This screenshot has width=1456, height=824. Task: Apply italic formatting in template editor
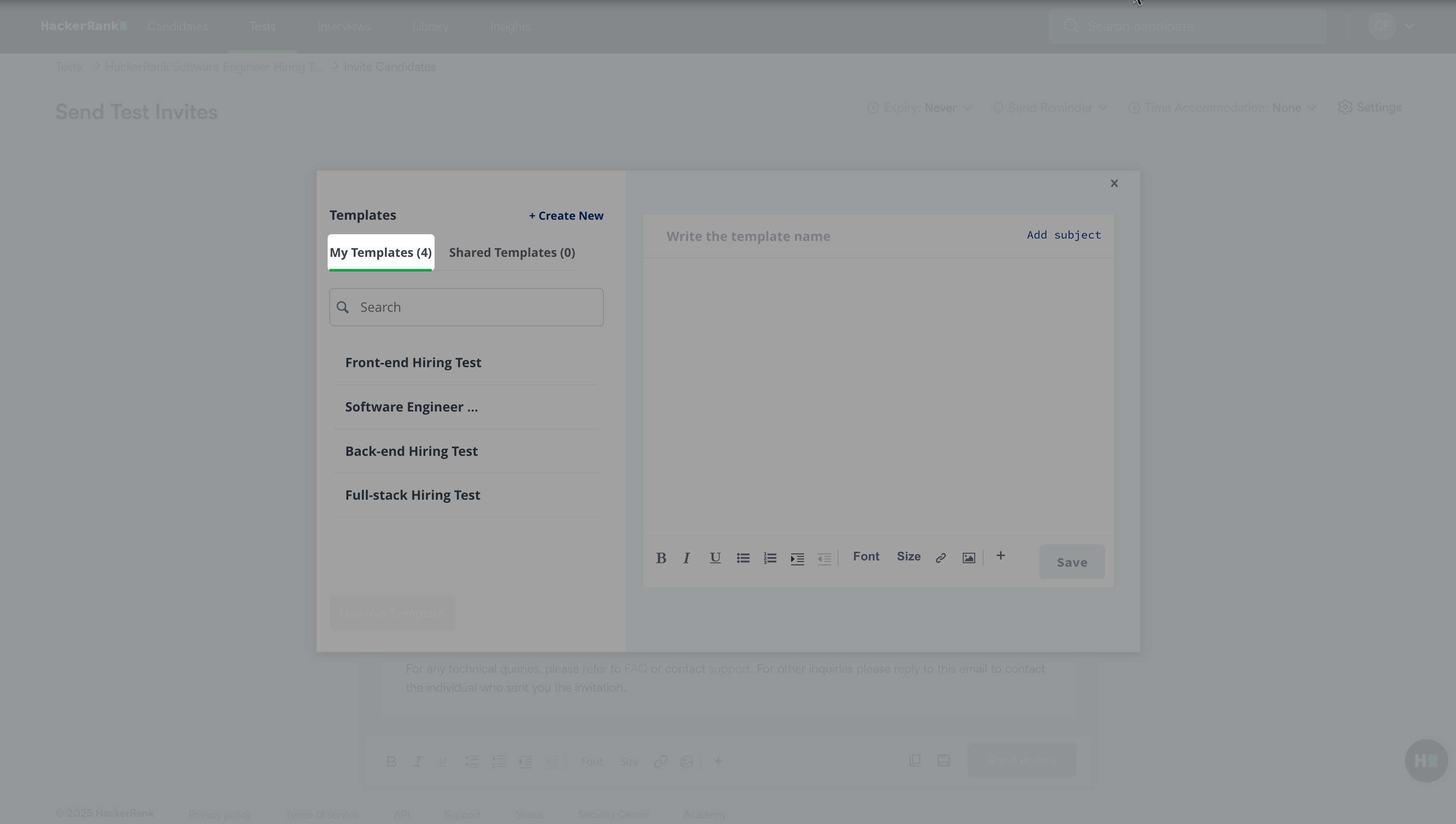pyautogui.click(x=687, y=558)
